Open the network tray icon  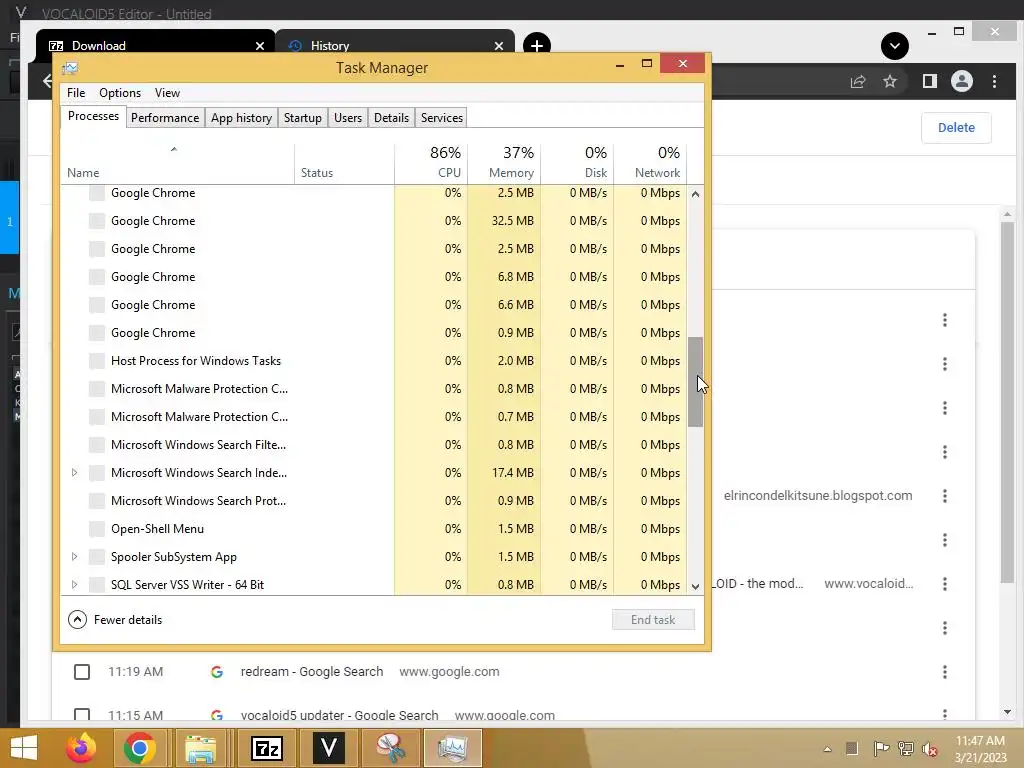906,749
